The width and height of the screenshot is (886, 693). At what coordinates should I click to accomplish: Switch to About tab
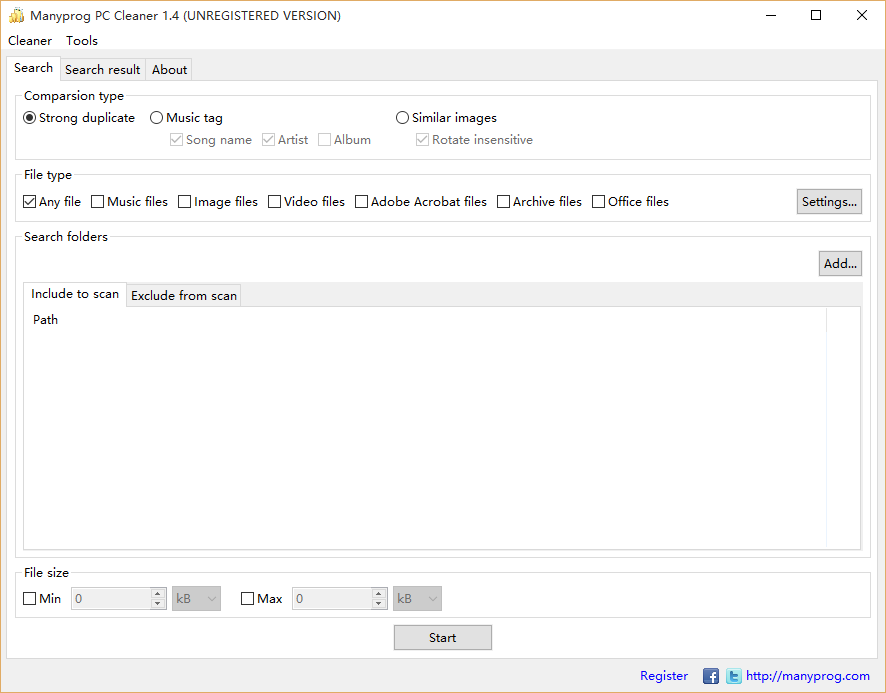169,70
